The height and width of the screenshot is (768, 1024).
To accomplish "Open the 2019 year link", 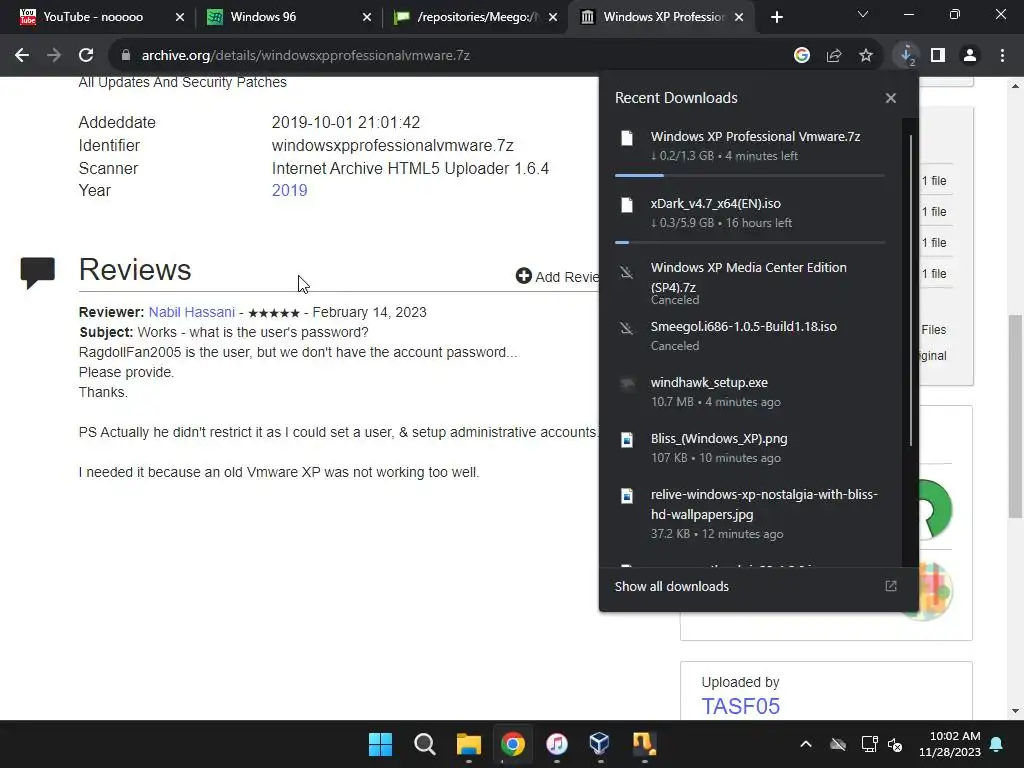I will 289,190.
